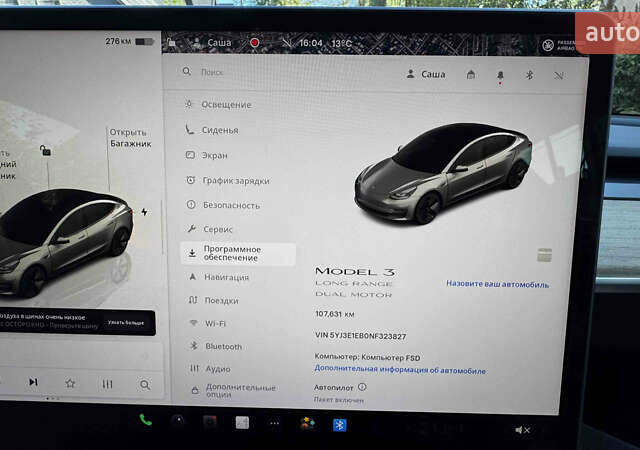This screenshot has height=450, width=640.
Task: Tap the charge port lightning bolt icon
Action: point(145,212)
